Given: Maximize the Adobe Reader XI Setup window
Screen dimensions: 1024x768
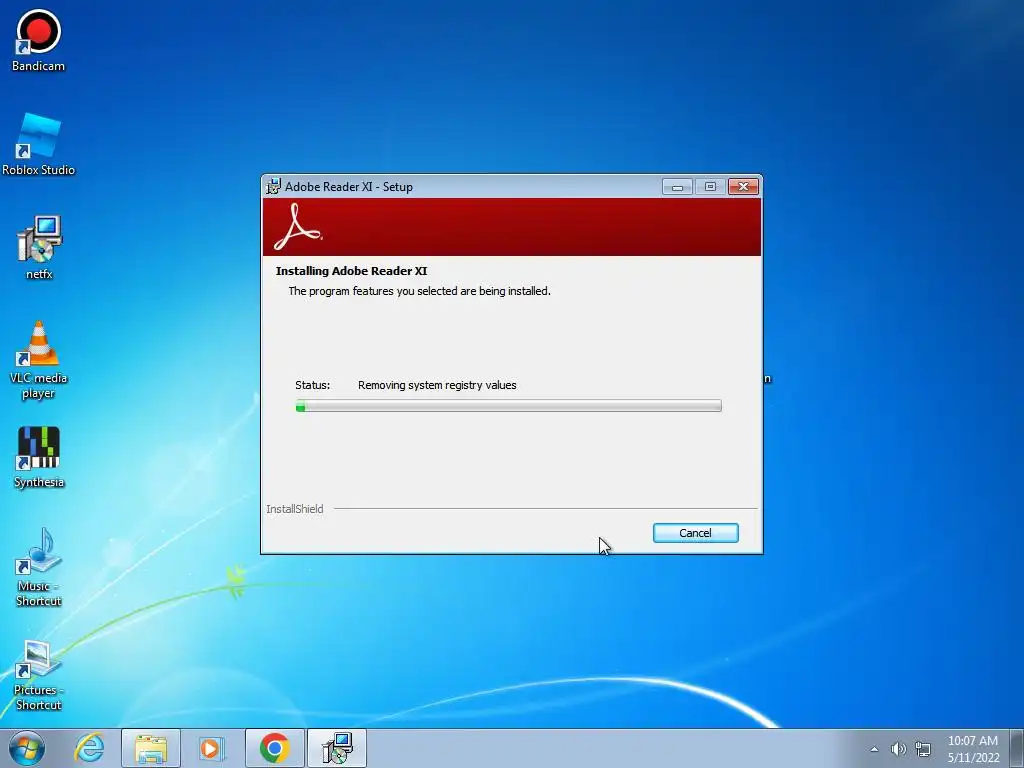Looking at the screenshot, I should 710,187.
